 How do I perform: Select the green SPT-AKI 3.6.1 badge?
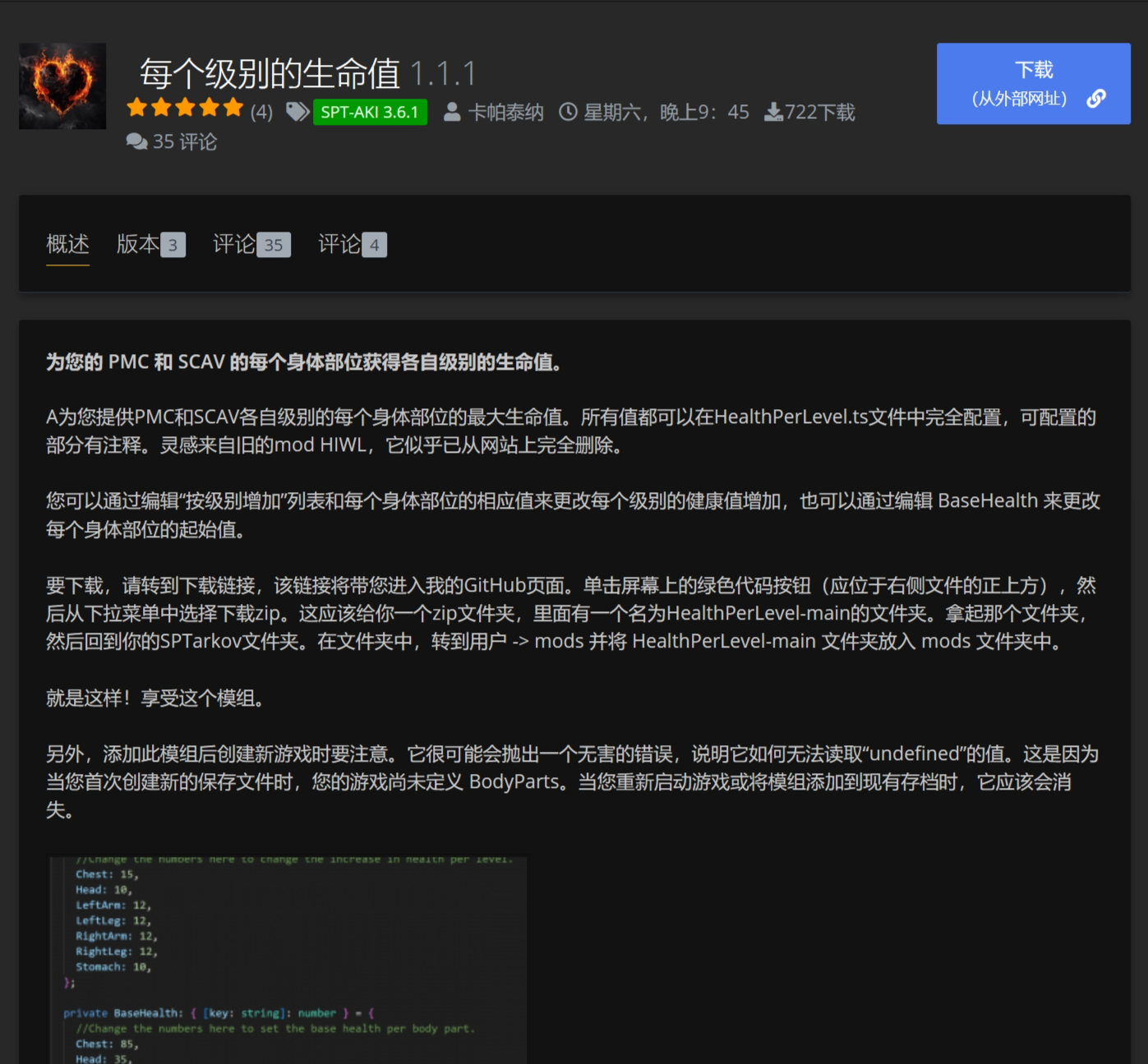click(369, 111)
